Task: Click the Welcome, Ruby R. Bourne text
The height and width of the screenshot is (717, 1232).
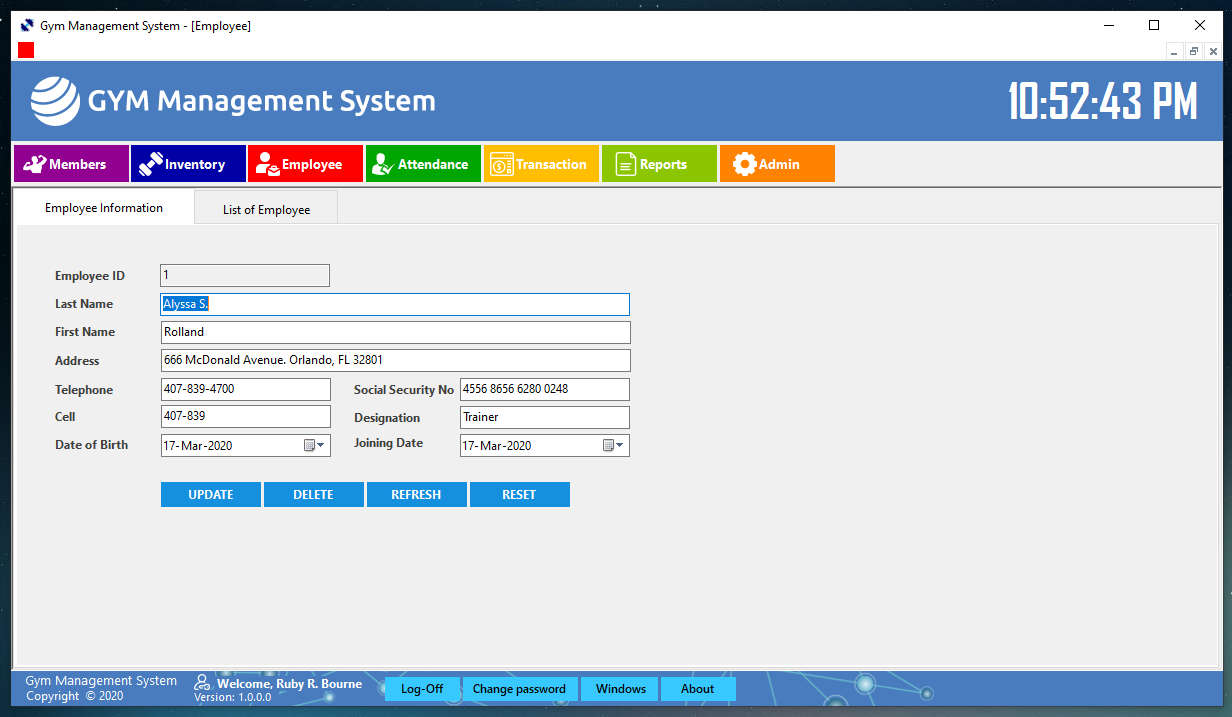Action: [x=289, y=684]
